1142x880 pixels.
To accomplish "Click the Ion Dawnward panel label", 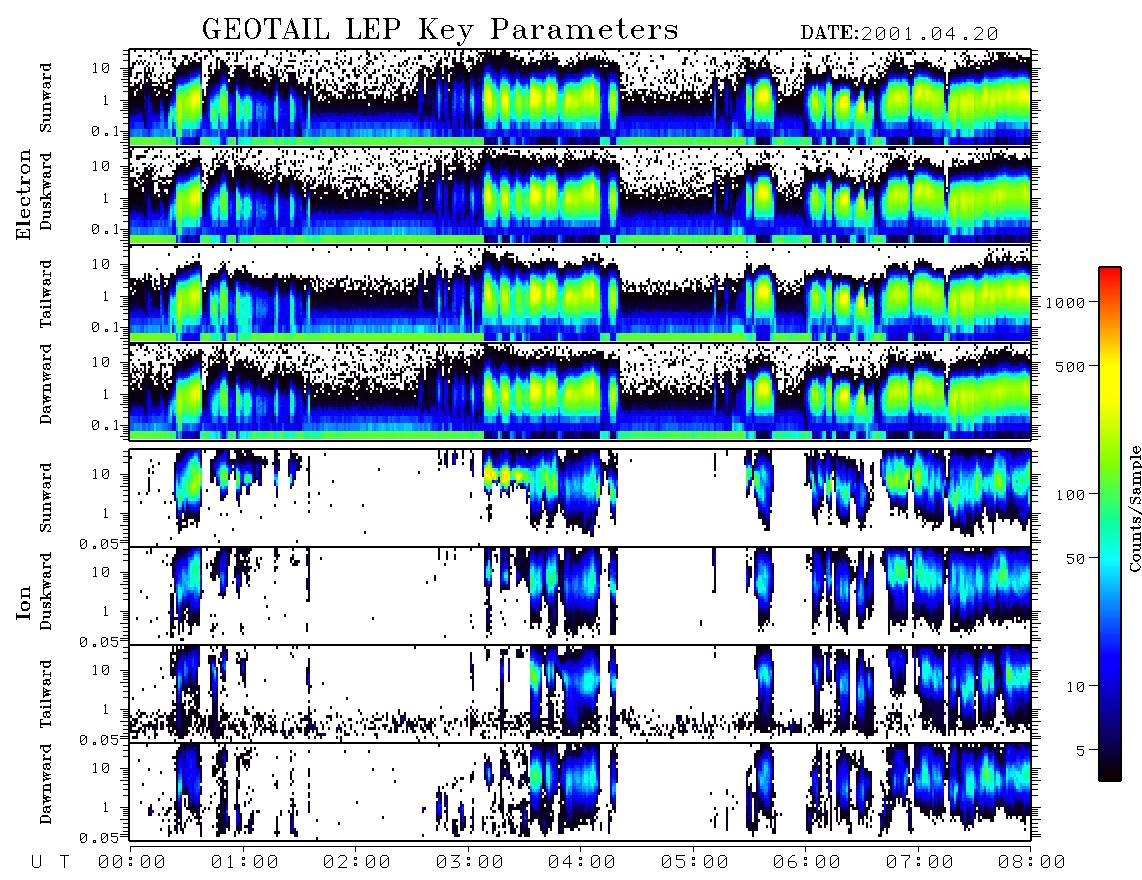I will coord(46,784).
